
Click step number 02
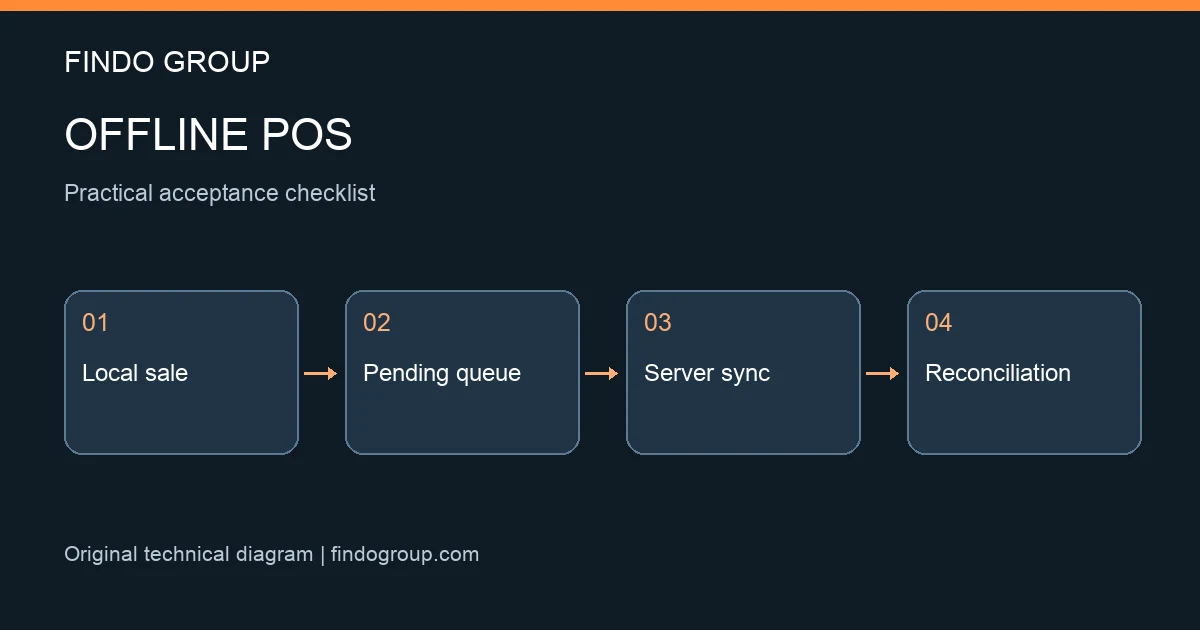pyautogui.click(x=377, y=322)
